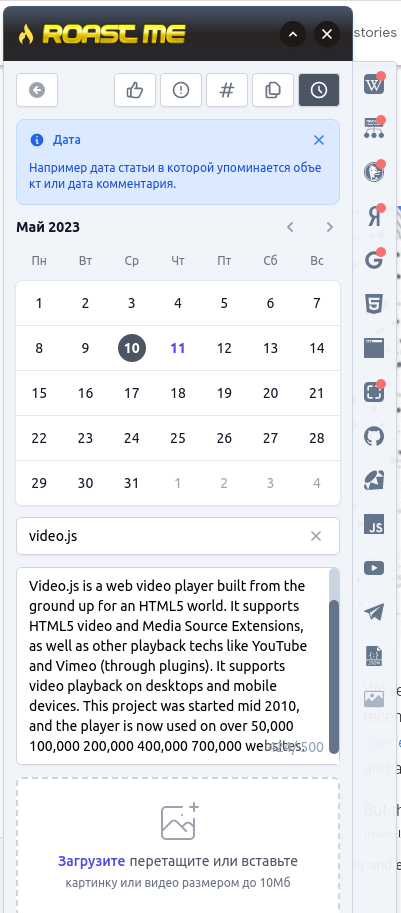Dismiss the Дата info notice
This screenshot has width=401, height=913.
coord(319,140)
